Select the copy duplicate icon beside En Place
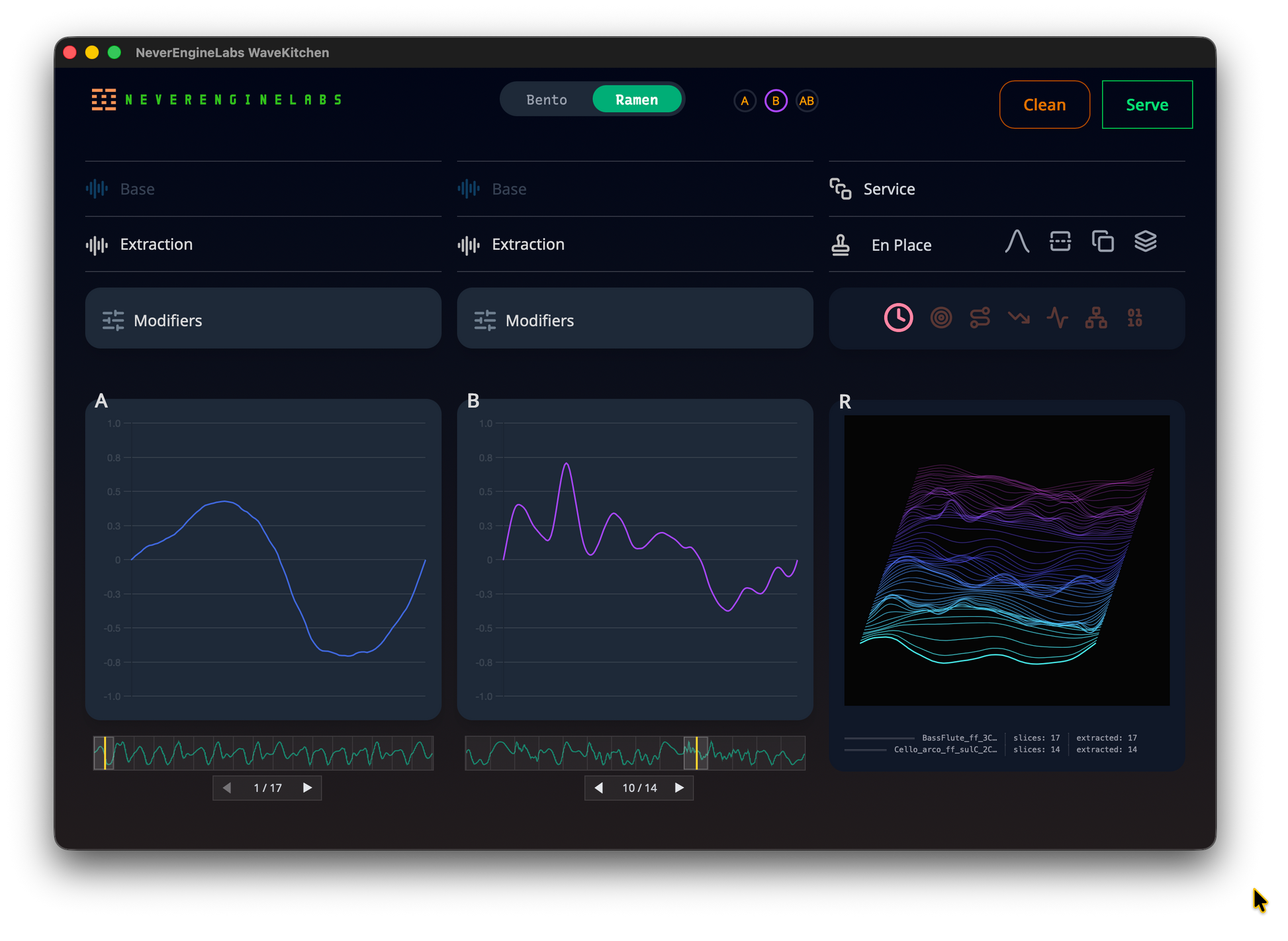Image resolution: width=1288 pixels, height=941 pixels. coord(1103,242)
